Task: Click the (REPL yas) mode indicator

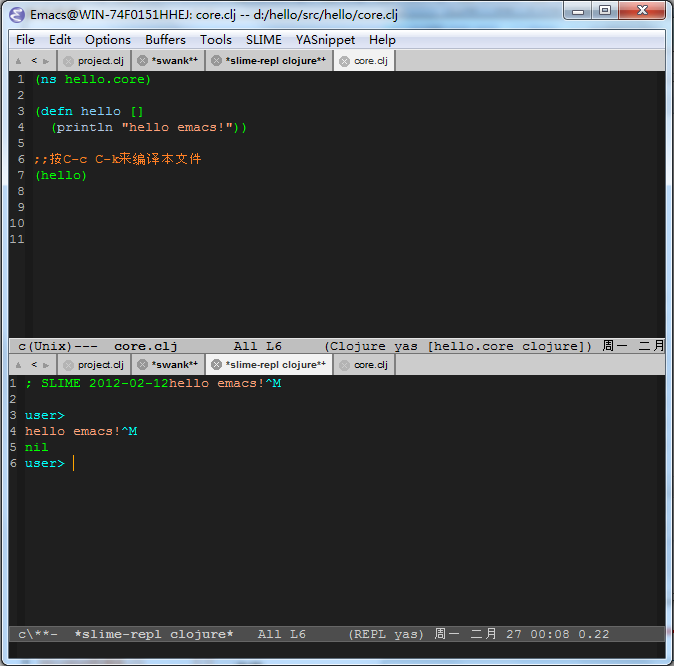Action: (386, 634)
